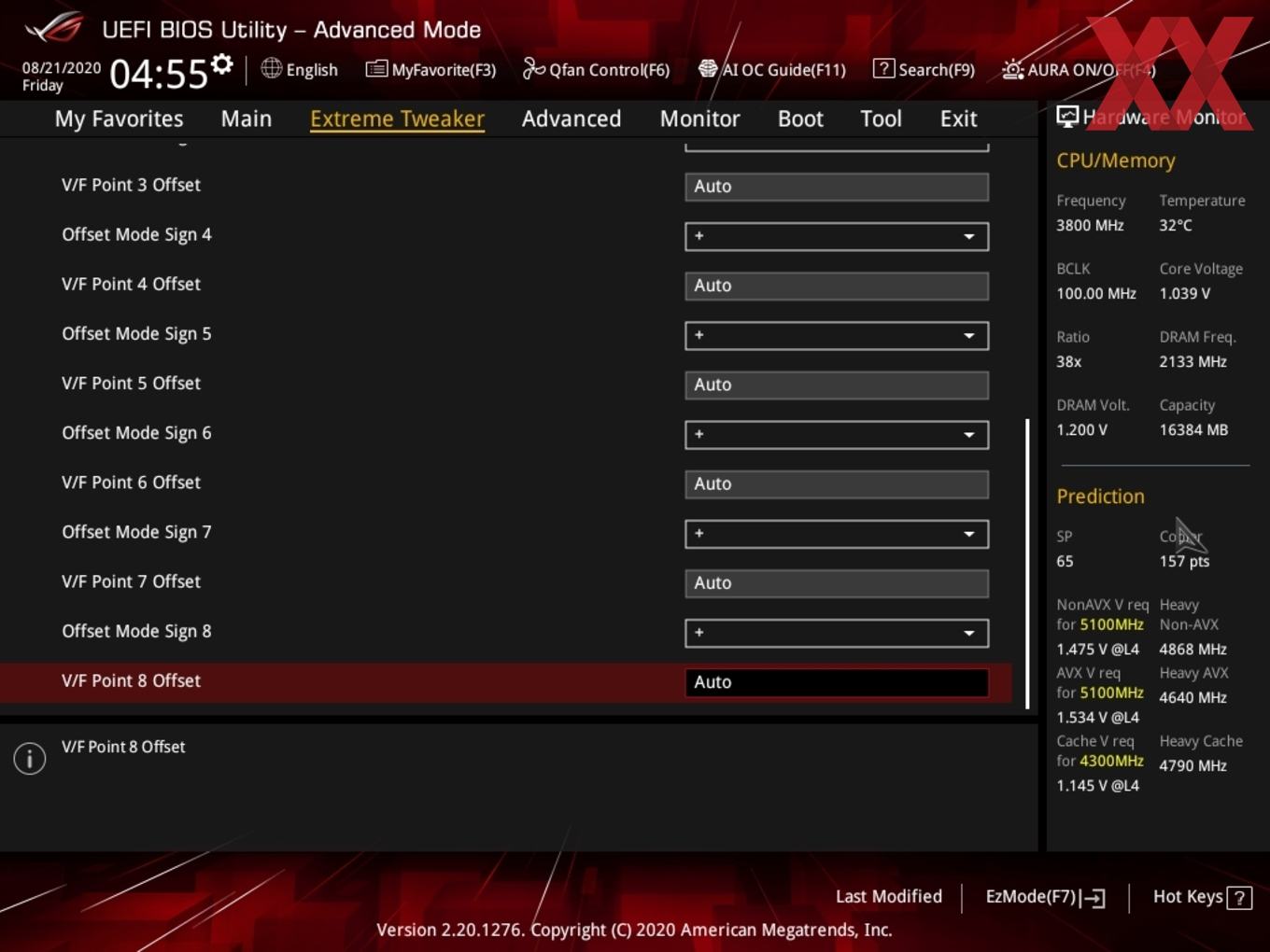The width and height of the screenshot is (1270, 952).
Task: Click the globe language icon
Action: click(x=271, y=68)
